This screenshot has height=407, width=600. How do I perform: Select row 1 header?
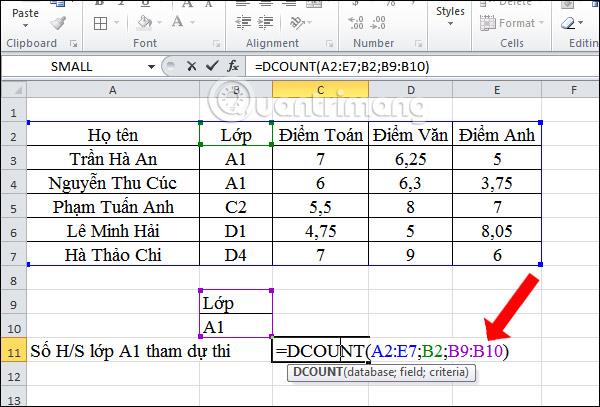(14, 112)
